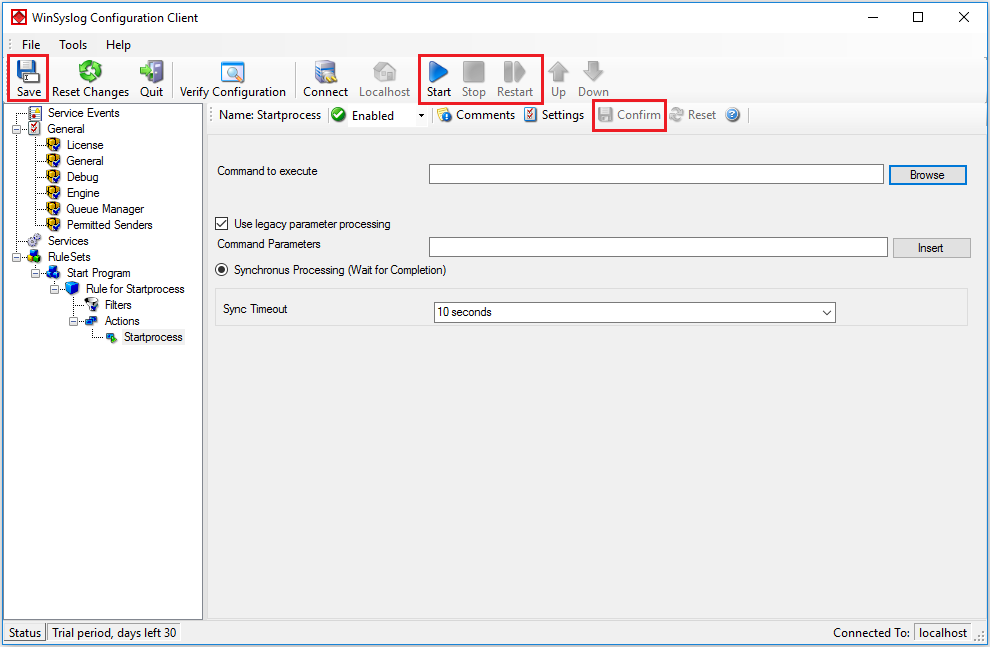
Task: Collapse the top-level General node
Action: (x=16, y=129)
